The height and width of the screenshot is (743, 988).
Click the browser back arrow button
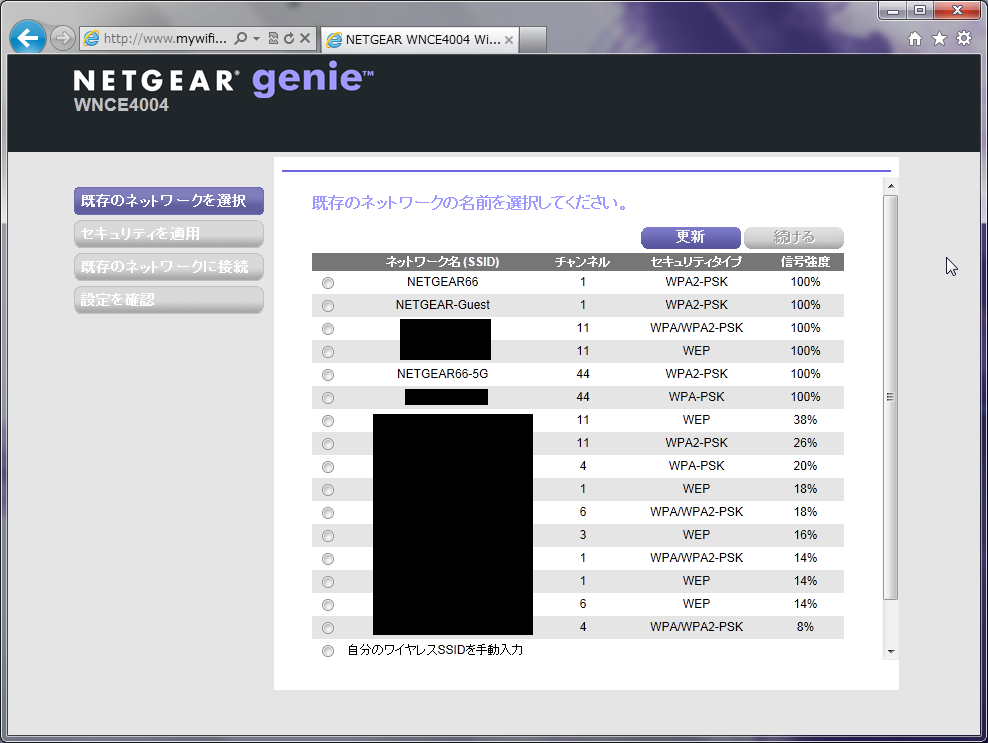coord(28,38)
